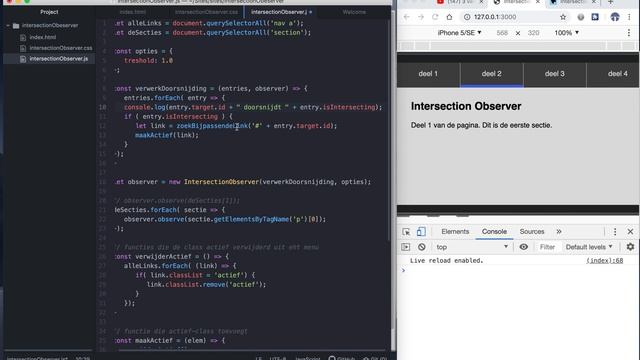Click the device height field 320
Screen dimensions: 640x360
533,33
